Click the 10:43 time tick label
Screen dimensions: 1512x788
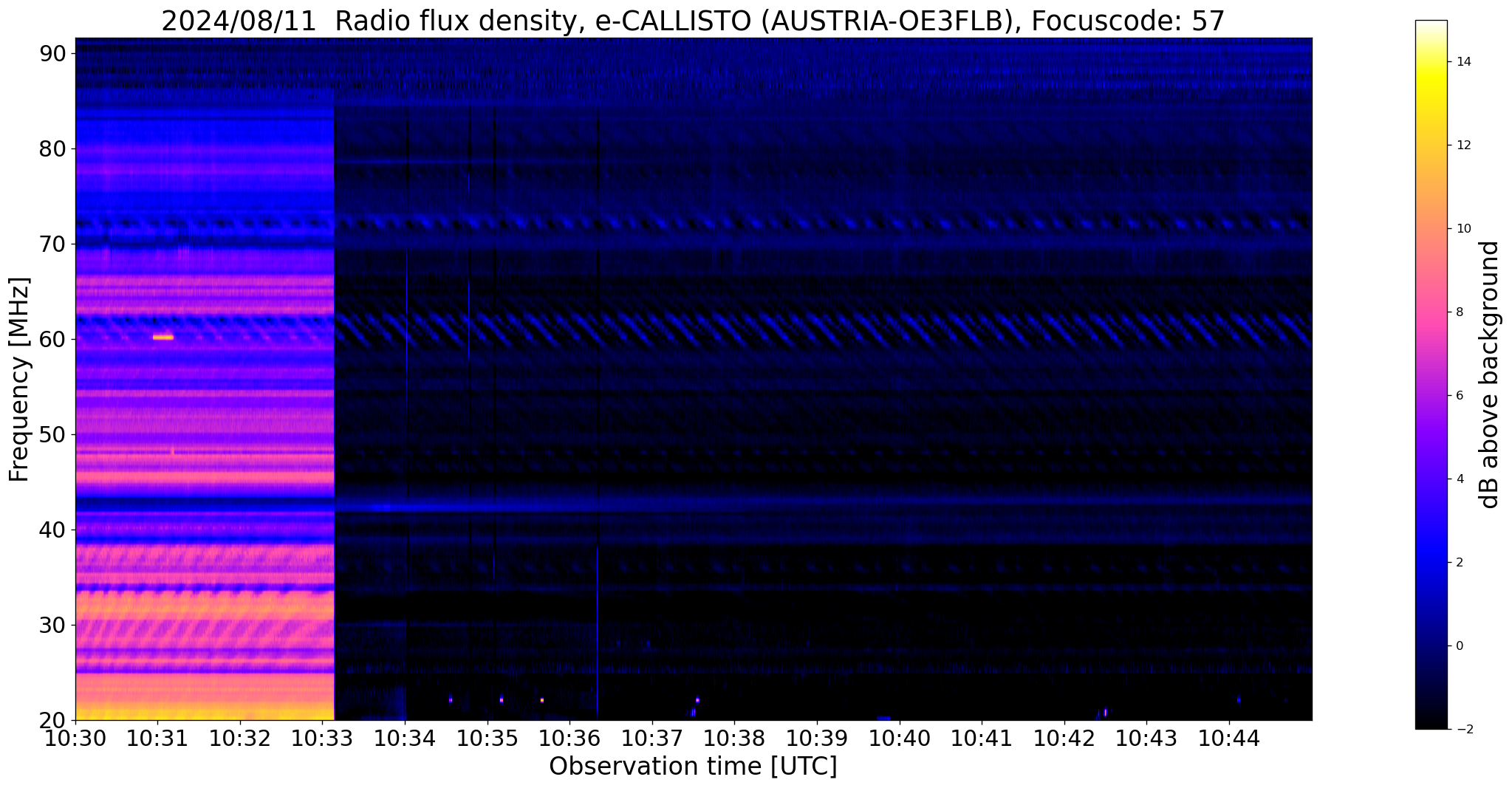1146,738
